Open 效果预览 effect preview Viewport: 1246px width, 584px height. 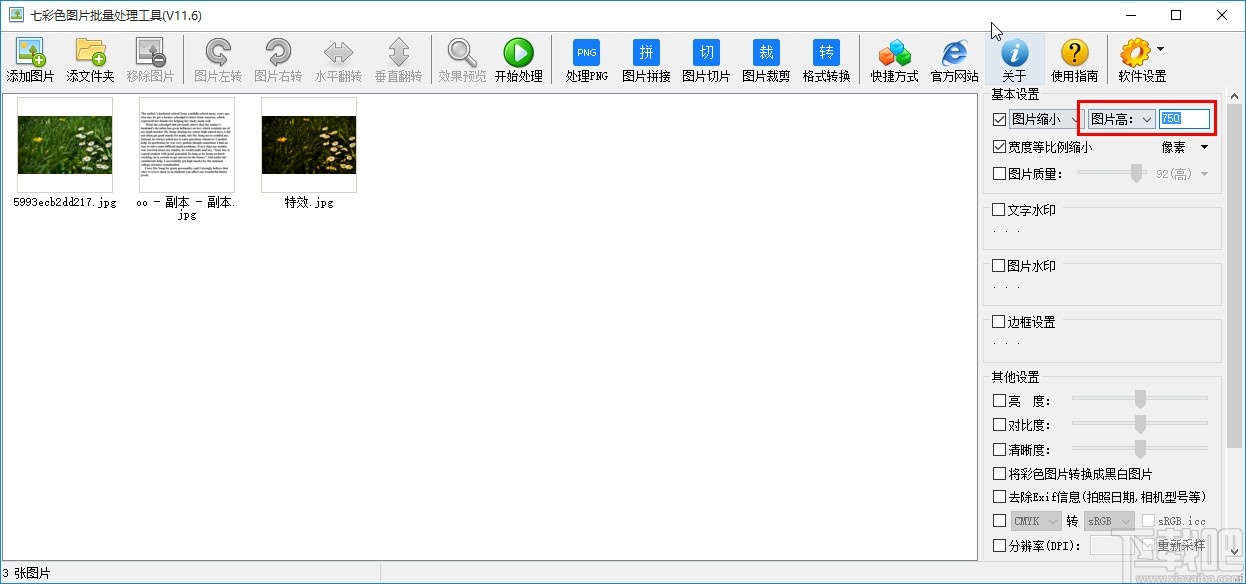(462, 60)
